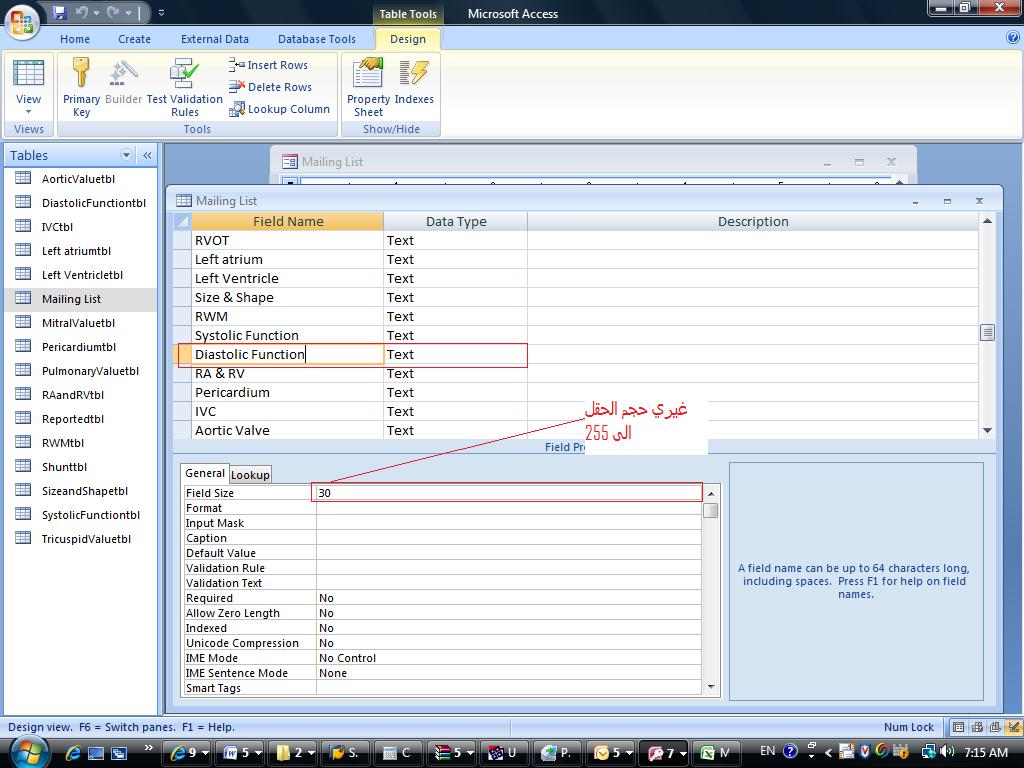1024x768 pixels.
Task: Insert Rows into the table design
Action: tap(268, 65)
